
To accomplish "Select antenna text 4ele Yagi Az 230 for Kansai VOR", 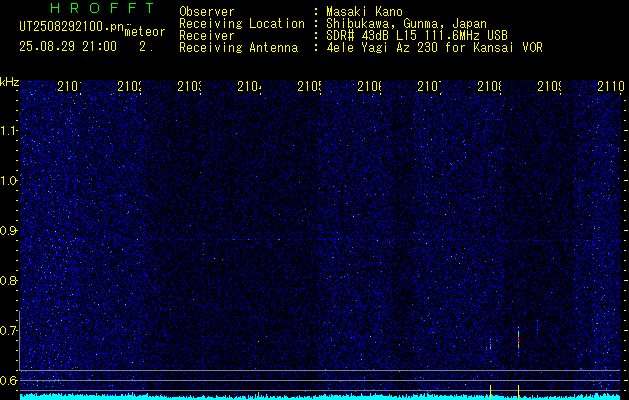I will click(x=434, y=48).
